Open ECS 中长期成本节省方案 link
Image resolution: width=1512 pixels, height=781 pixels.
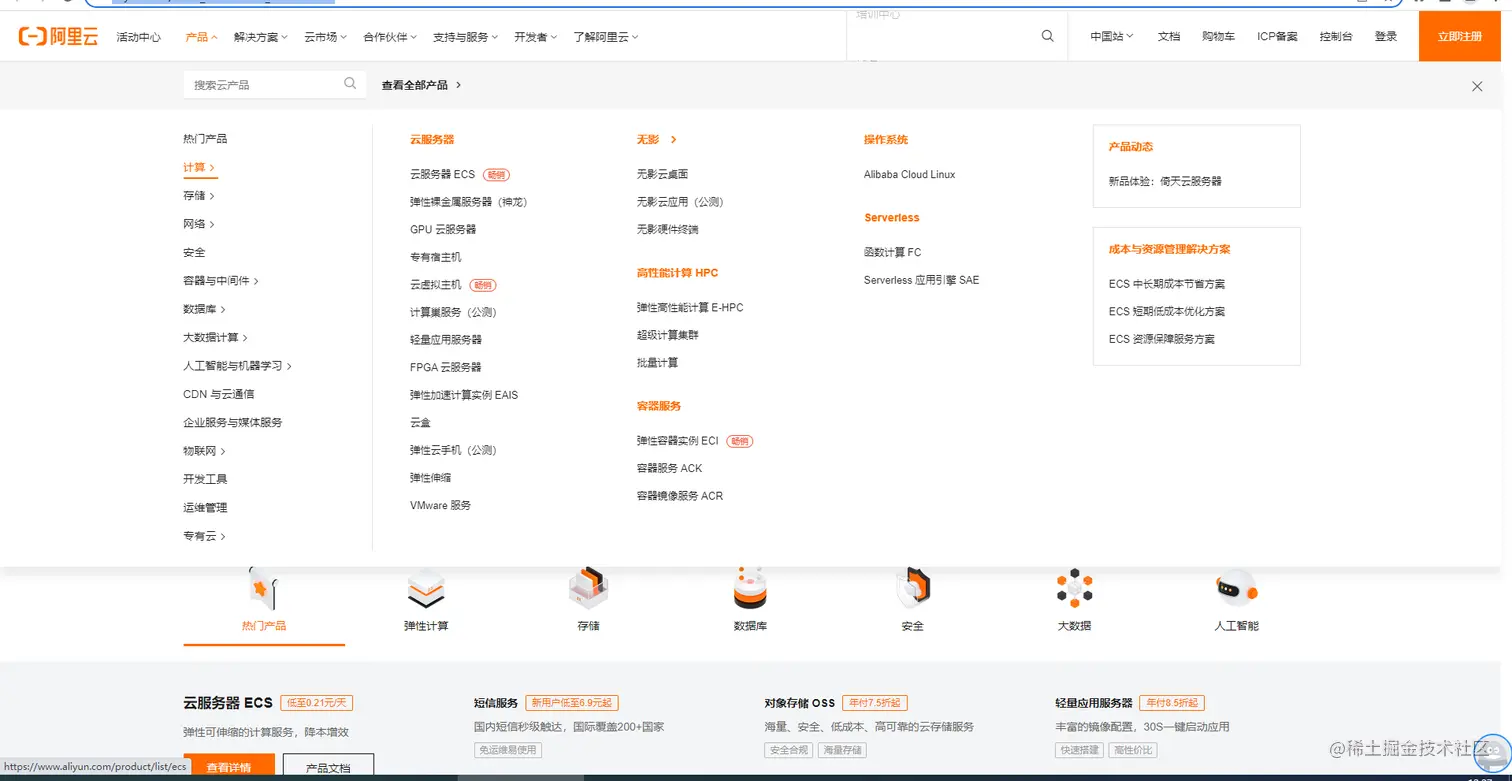(x=1167, y=284)
